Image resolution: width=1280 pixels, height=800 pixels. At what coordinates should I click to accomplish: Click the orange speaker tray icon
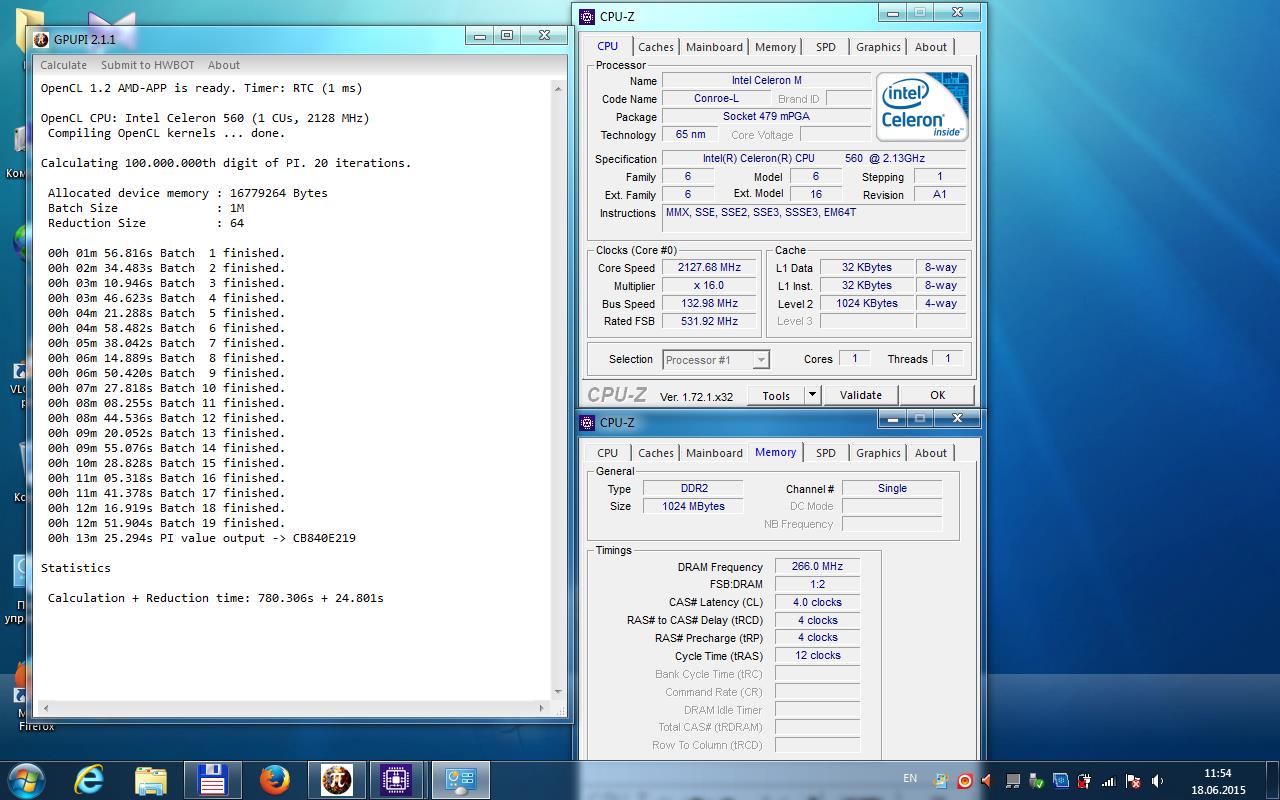(x=986, y=781)
